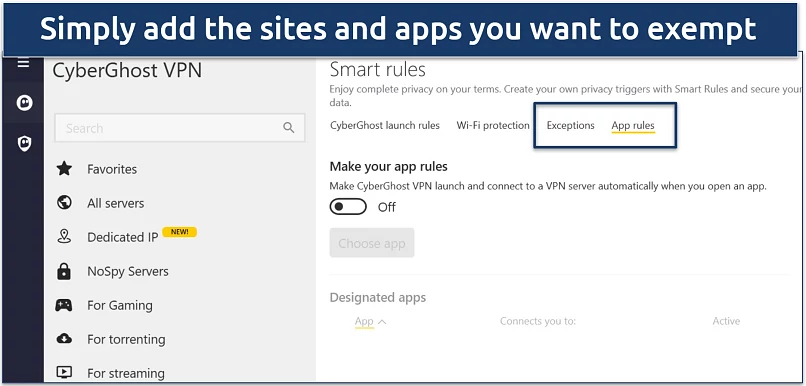Viewport: 806px width, 386px height.
Task: Click the Dedicated IP pin icon
Action: click(x=64, y=236)
